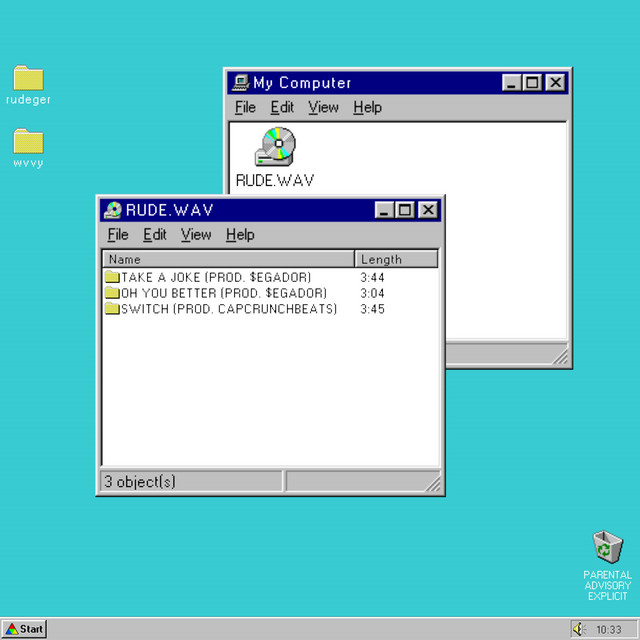Sort by the Length column header
Image resolution: width=640 pixels, height=640 pixels.
coord(396,259)
